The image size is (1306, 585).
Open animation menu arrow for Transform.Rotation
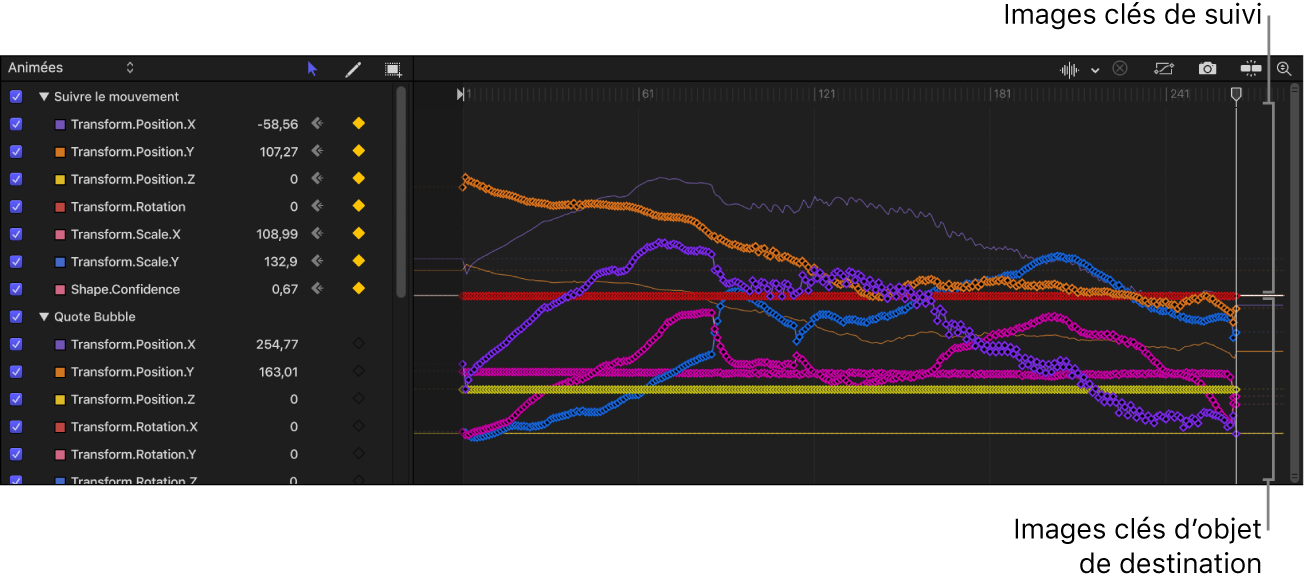click(317, 207)
